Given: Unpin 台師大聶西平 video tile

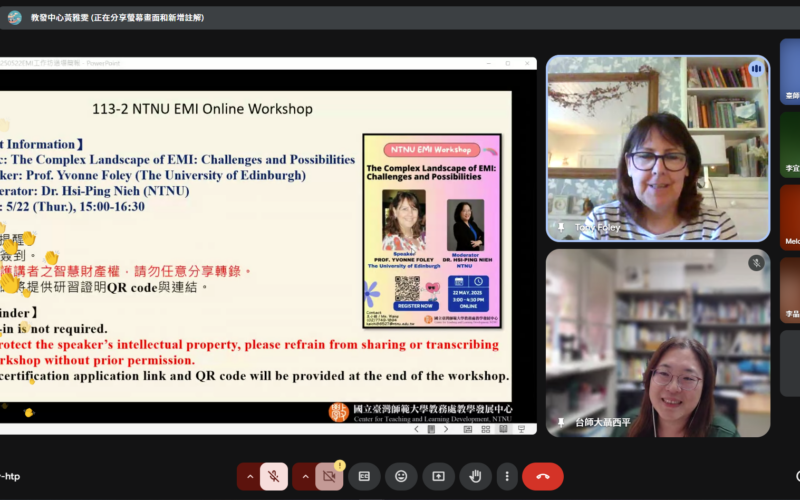Looking at the screenshot, I should pyautogui.click(x=561, y=422).
